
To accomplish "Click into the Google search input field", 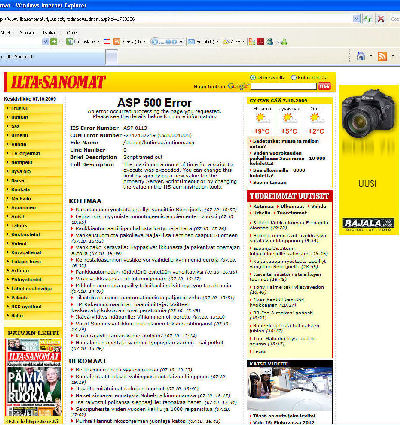I will (x=283, y=86).
